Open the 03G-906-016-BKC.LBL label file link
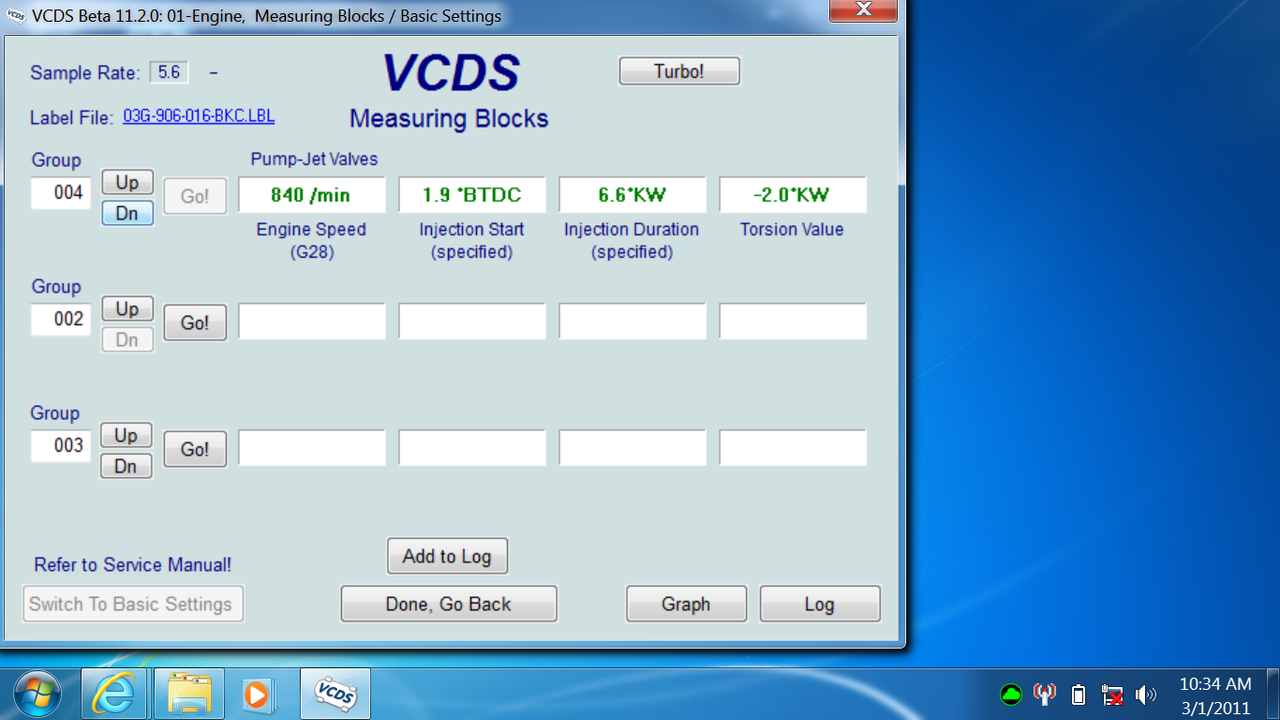 tap(199, 116)
